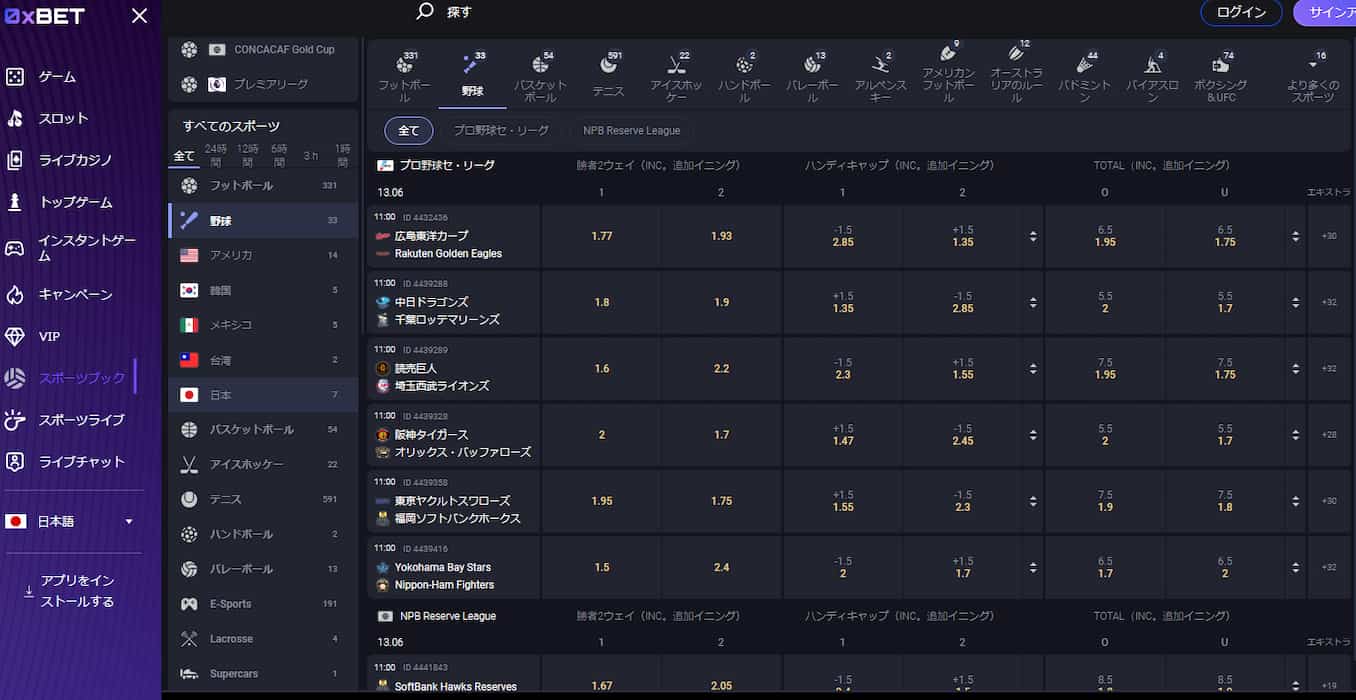This screenshot has height=700, width=1356.
Task: Select the 全て league filter pill
Action: point(409,130)
